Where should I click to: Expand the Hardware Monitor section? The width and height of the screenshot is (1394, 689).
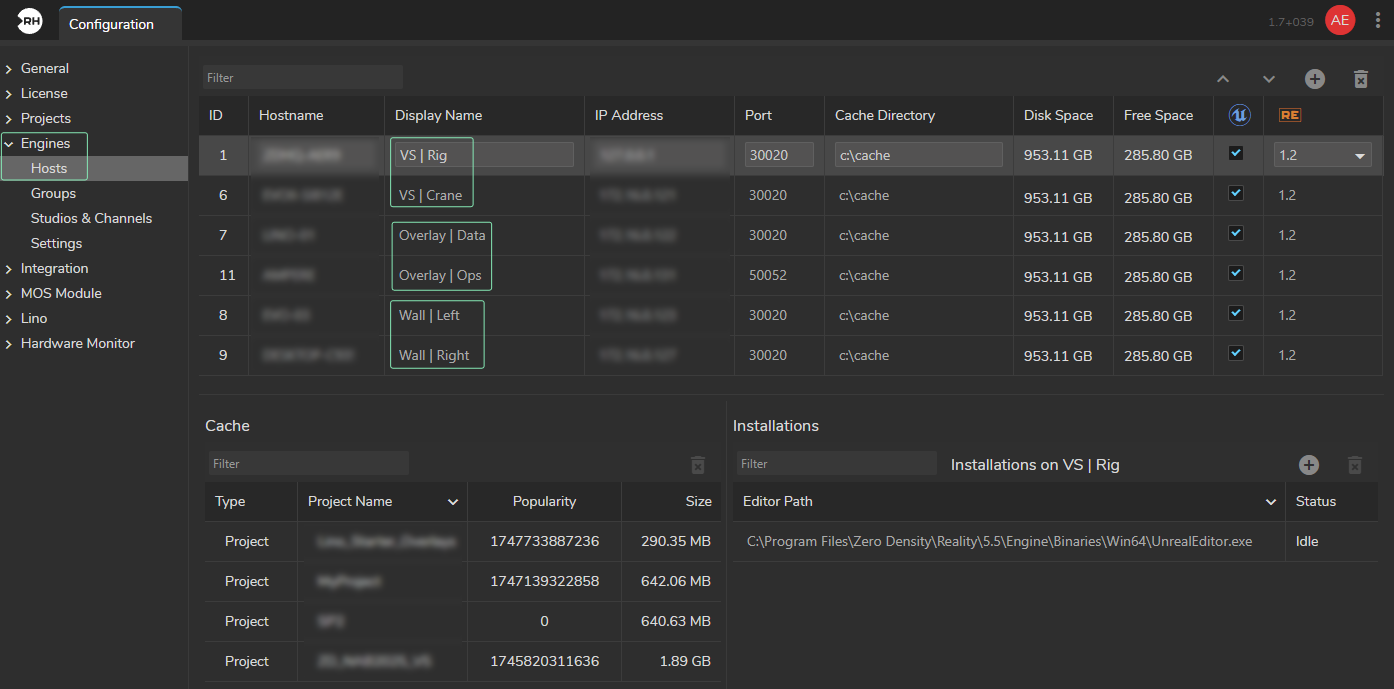[9, 343]
